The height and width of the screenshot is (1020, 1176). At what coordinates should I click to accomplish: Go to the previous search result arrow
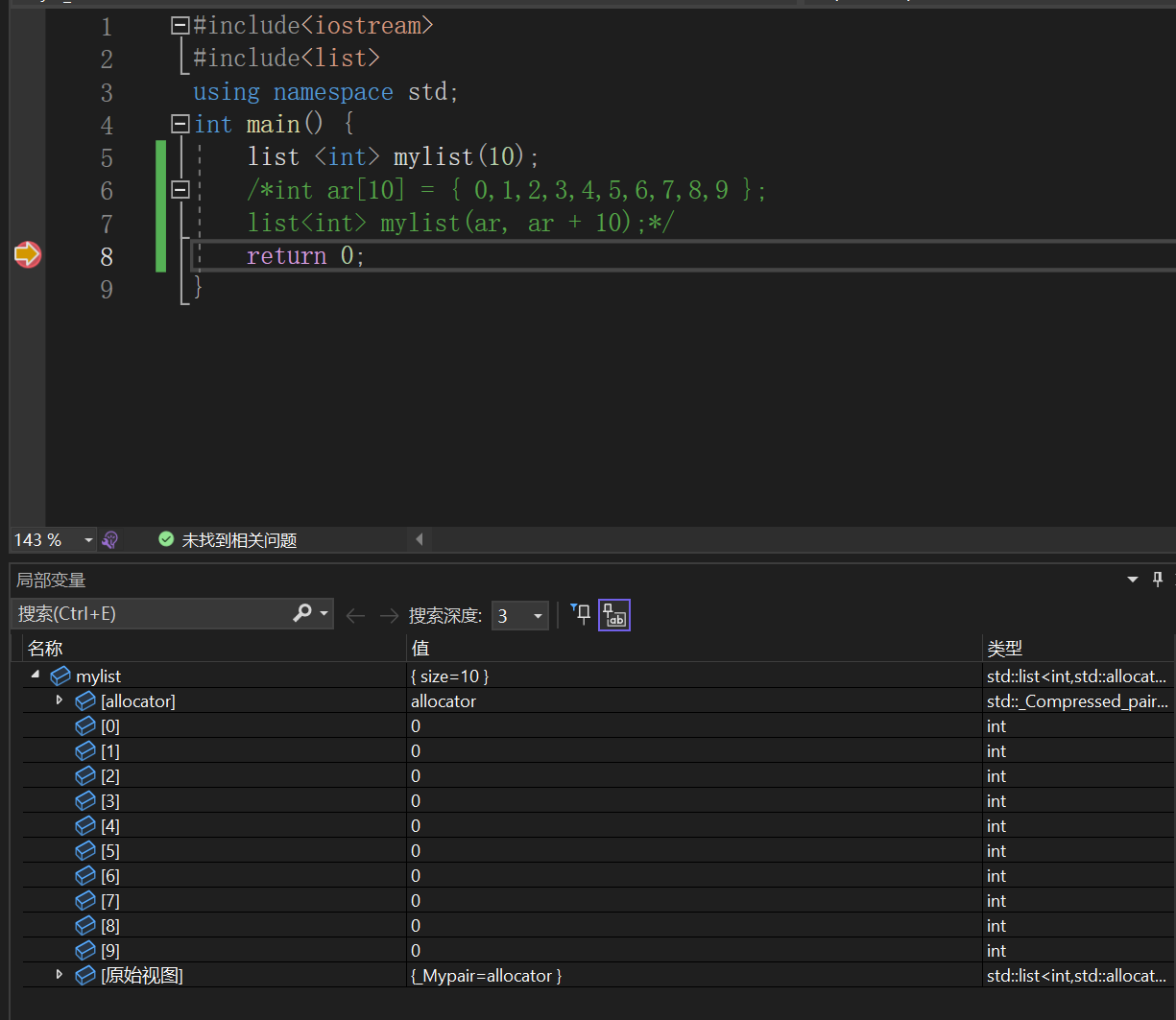click(356, 615)
